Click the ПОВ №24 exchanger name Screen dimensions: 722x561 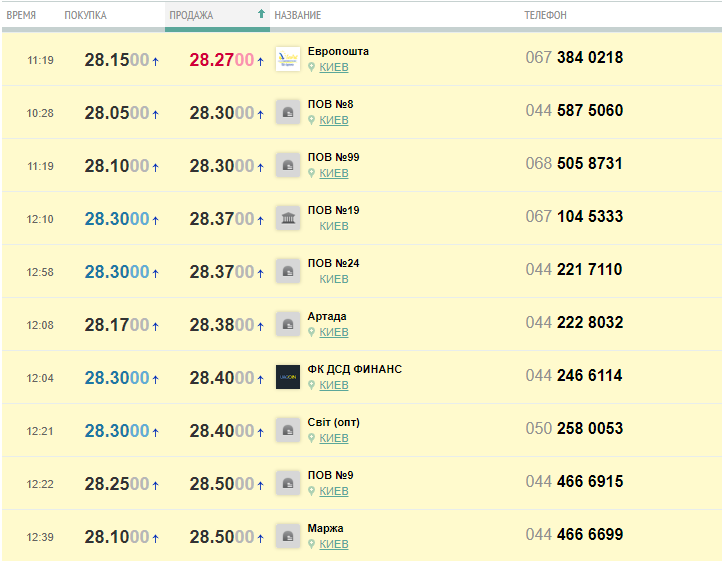tap(334, 263)
